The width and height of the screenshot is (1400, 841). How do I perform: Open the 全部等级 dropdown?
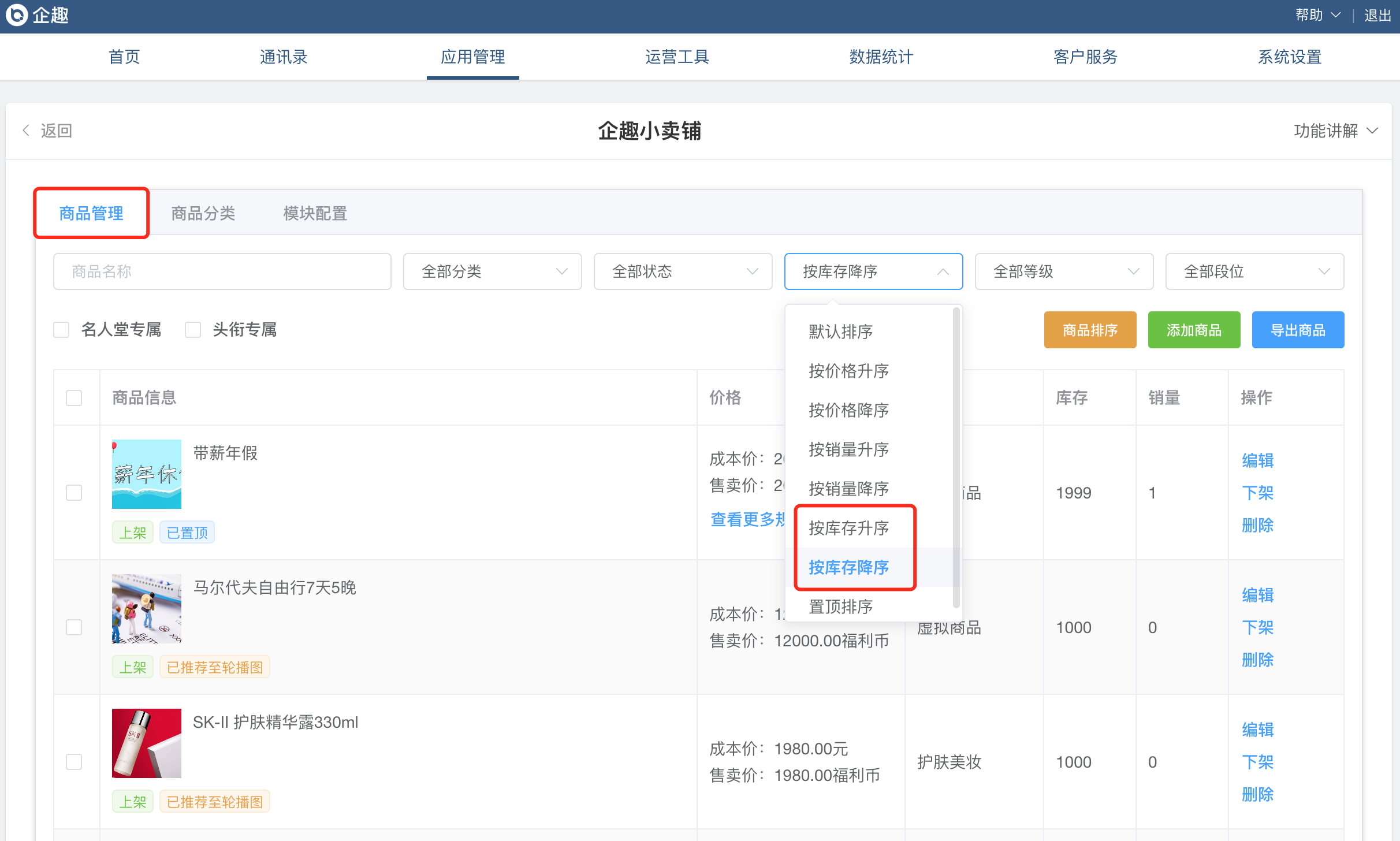[1064, 271]
